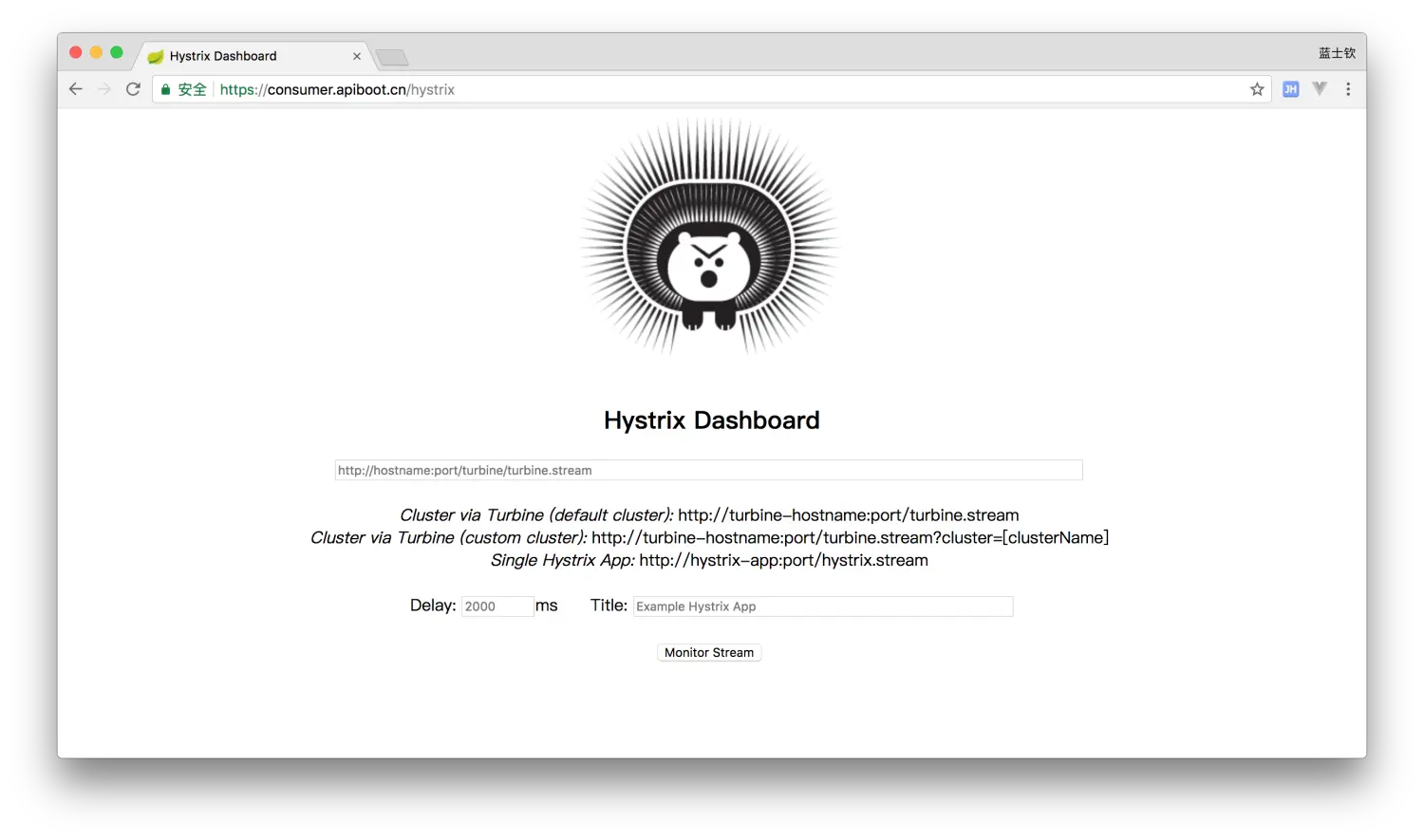Bookmark page with star icon
This screenshot has width=1424, height=840.
(x=1257, y=89)
